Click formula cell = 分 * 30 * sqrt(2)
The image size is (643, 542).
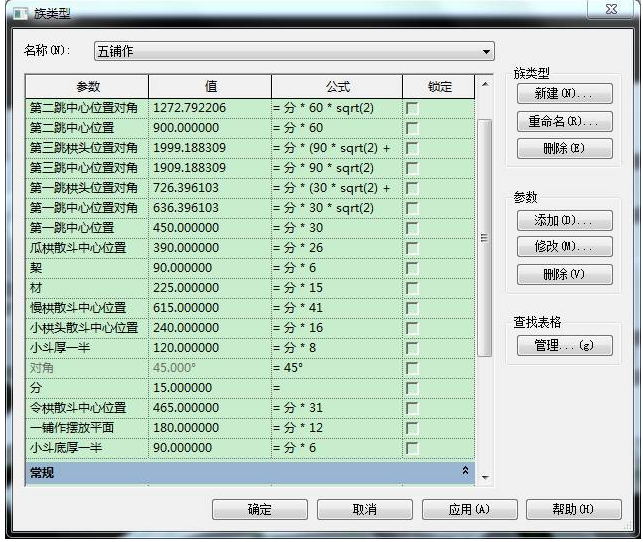[x=337, y=208]
